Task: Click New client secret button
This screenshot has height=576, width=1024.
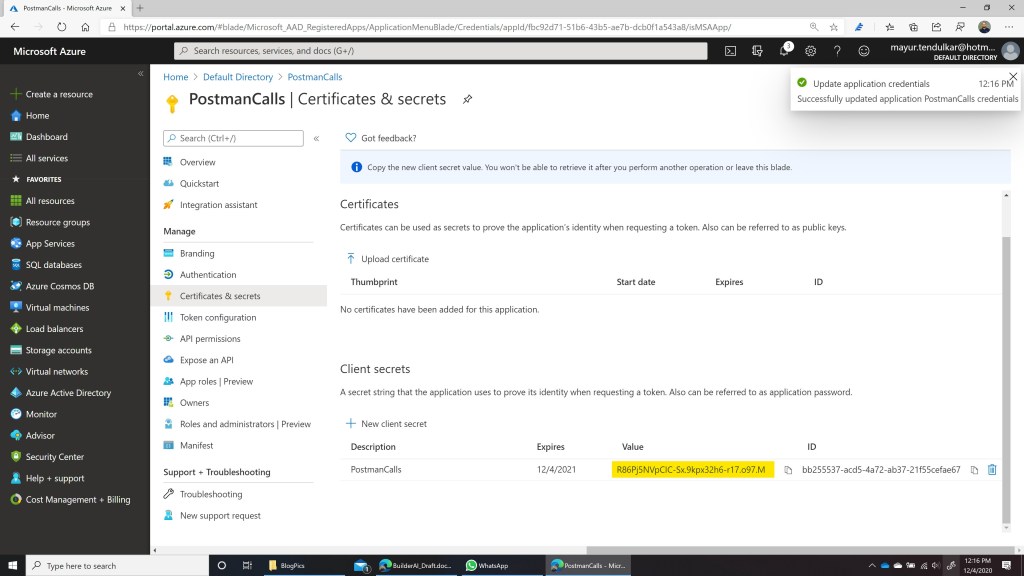Action: [386, 424]
